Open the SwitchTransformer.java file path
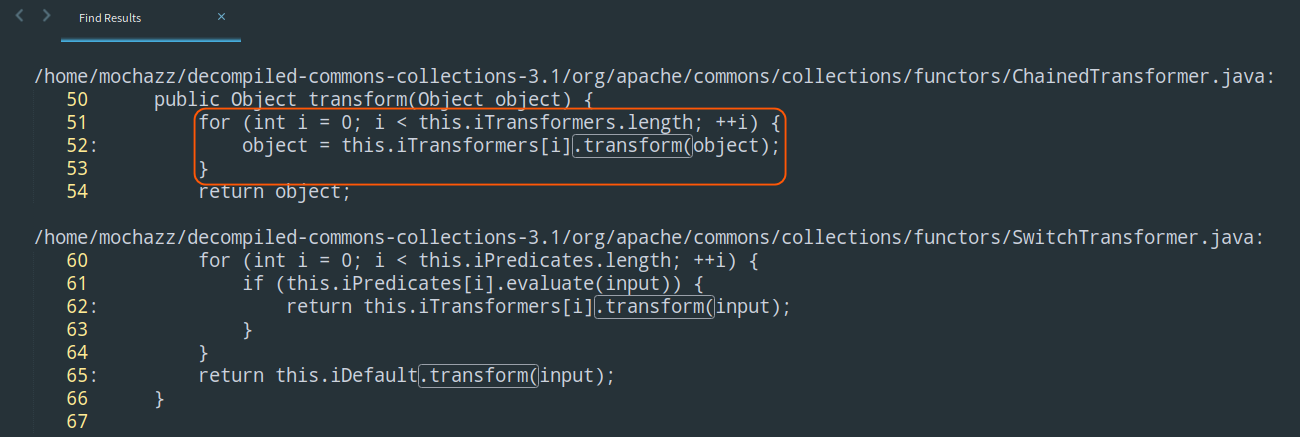Image resolution: width=1300 pixels, height=437 pixels. coord(649,238)
